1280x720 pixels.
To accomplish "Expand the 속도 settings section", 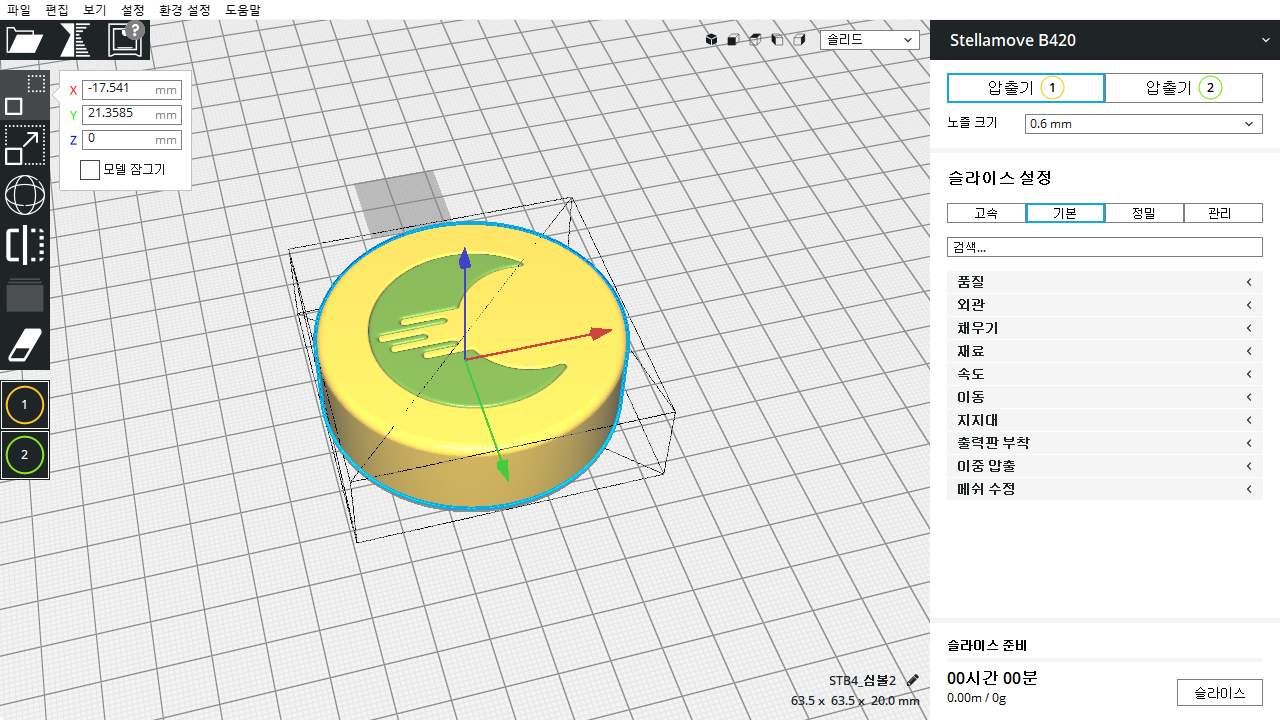I will tap(1105, 374).
